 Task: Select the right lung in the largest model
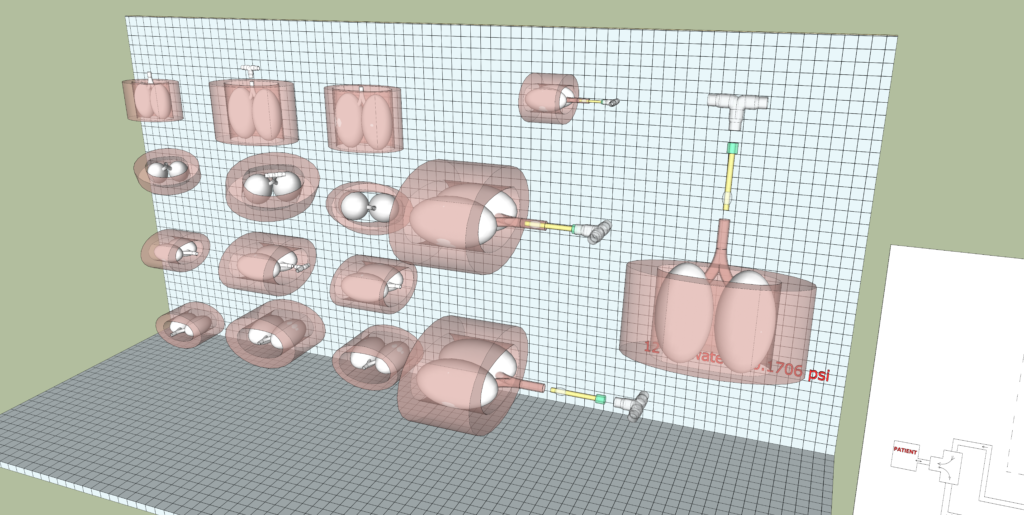click(749, 320)
